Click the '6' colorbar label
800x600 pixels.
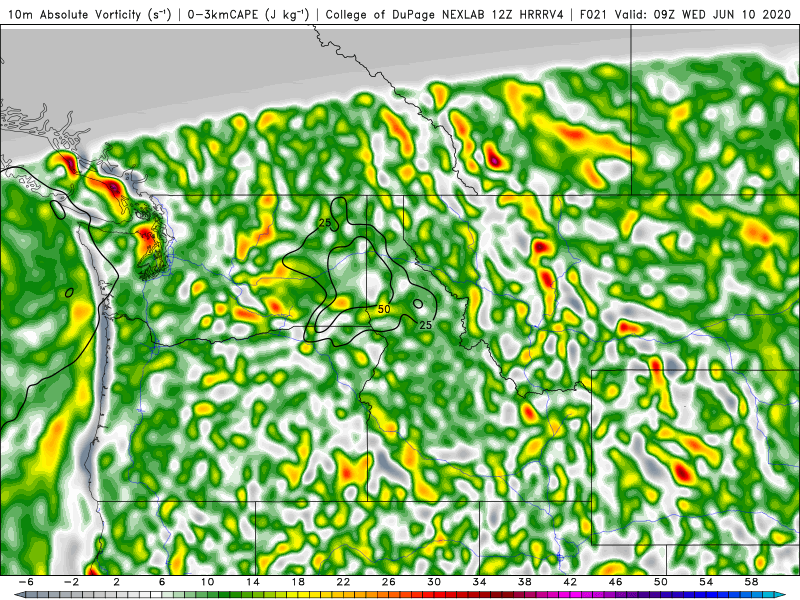coord(162,582)
